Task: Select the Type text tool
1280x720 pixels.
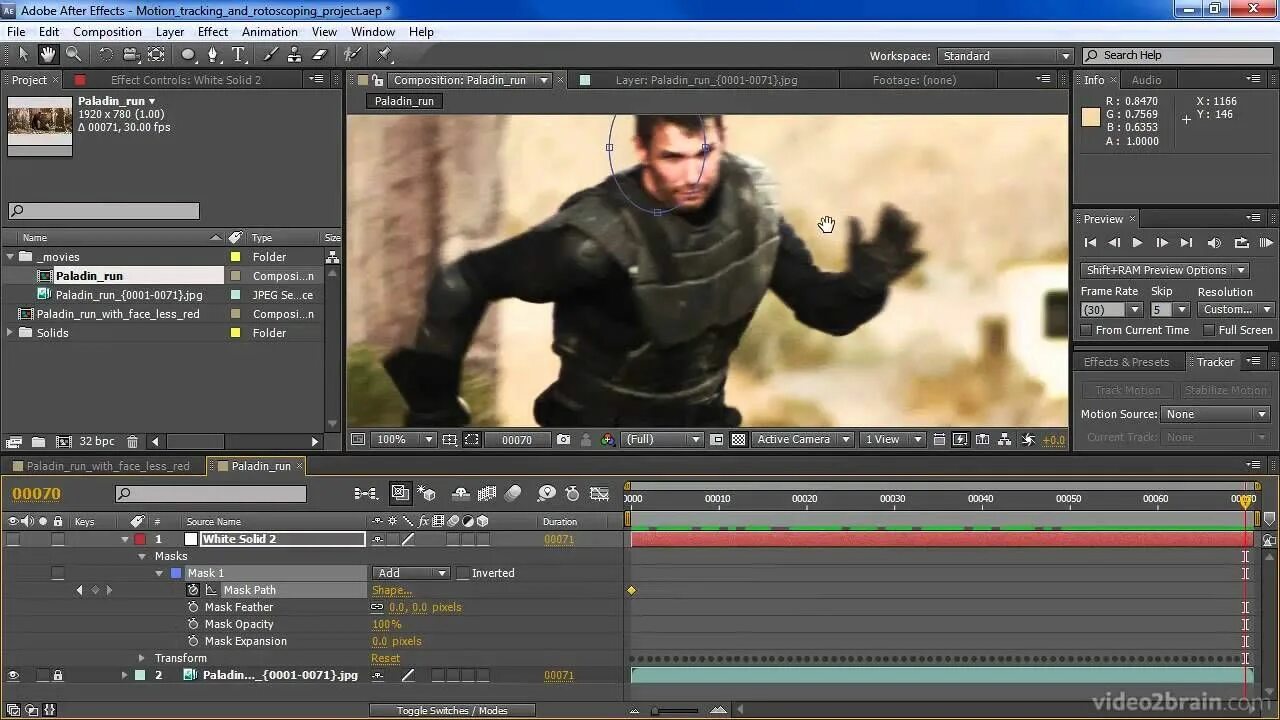Action: pos(238,54)
